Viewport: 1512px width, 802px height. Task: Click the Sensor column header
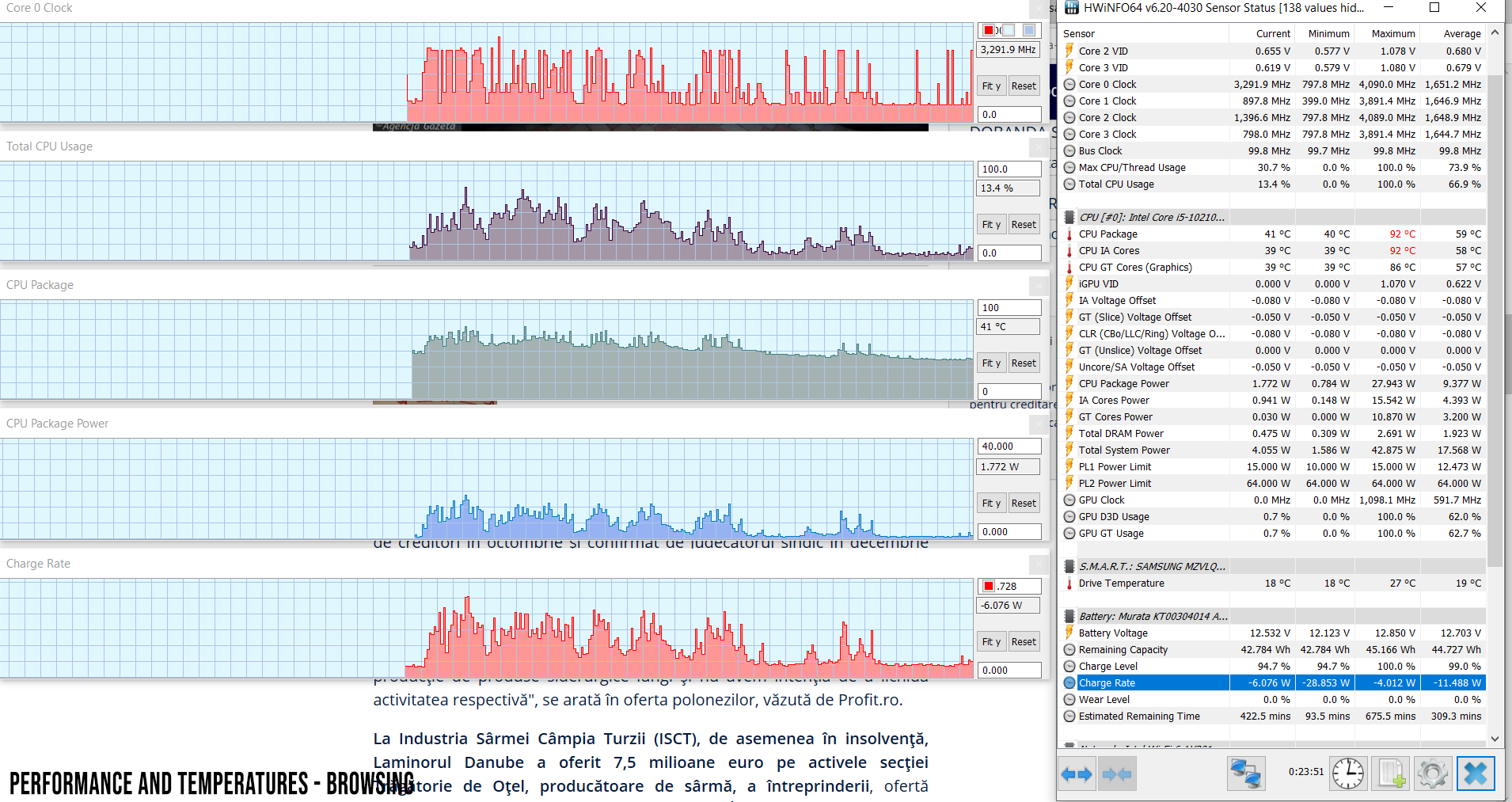tap(1144, 33)
